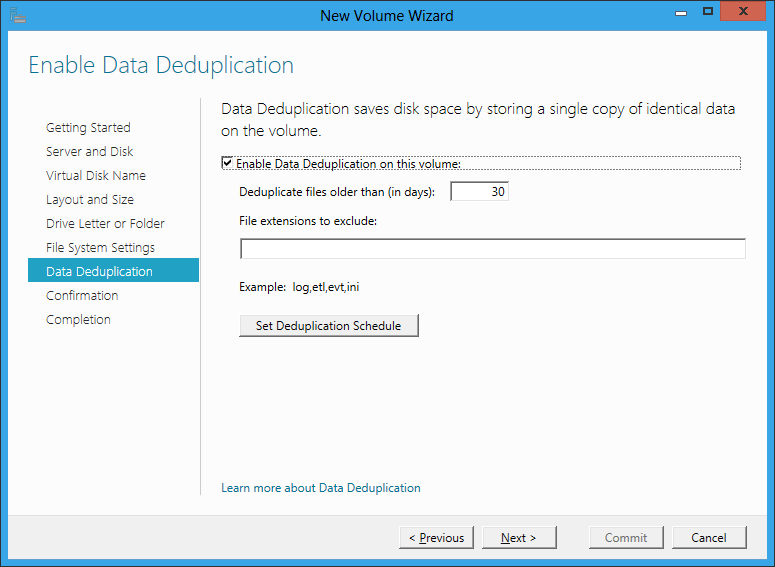Open Learn more about Data Deduplication link
Viewport: 775px width, 567px height.
click(321, 488)
